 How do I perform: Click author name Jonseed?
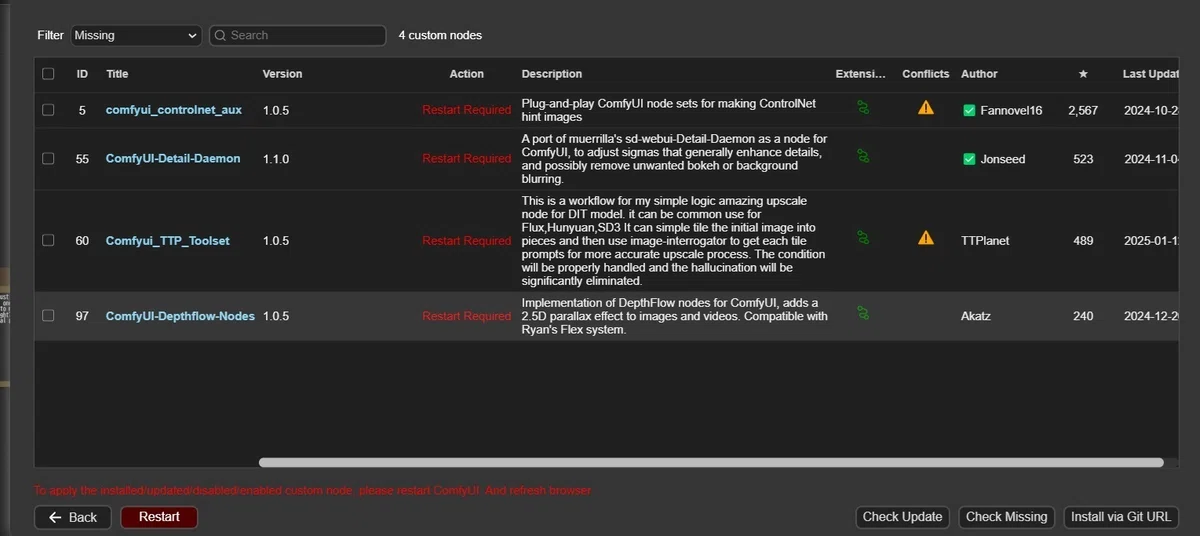coord(1003,159)
